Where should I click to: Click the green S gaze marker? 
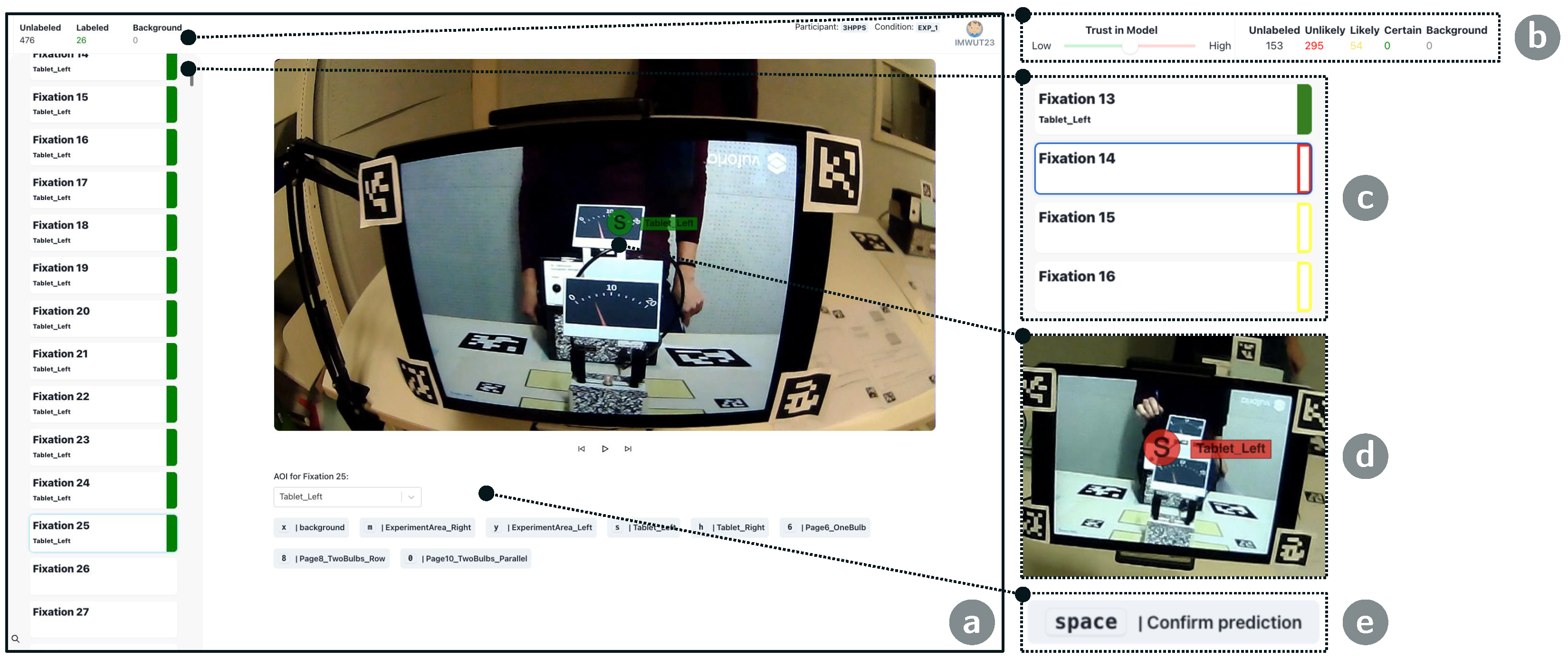(x=619, y=222)
